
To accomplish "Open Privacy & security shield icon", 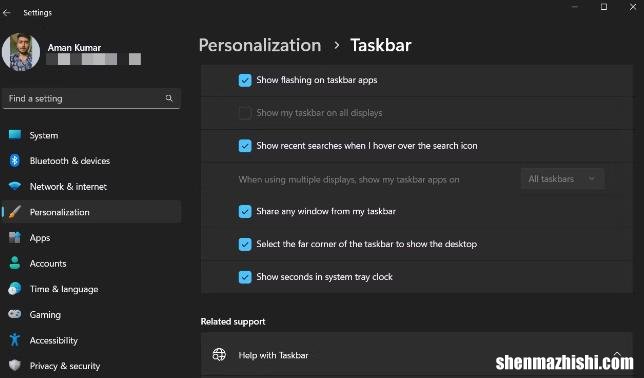I will [15, 365].
